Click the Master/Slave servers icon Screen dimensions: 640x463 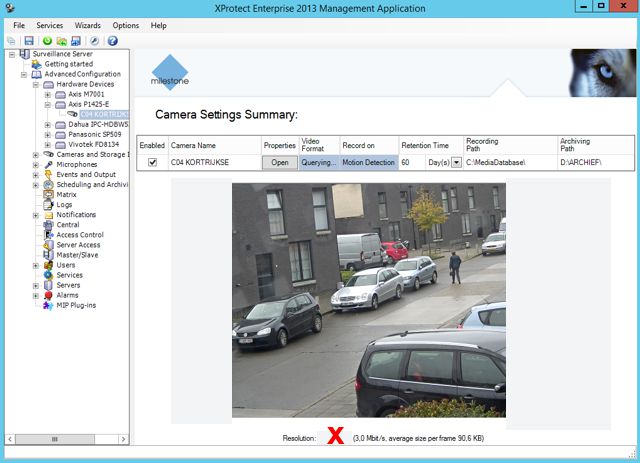click(x=49, y=255)
